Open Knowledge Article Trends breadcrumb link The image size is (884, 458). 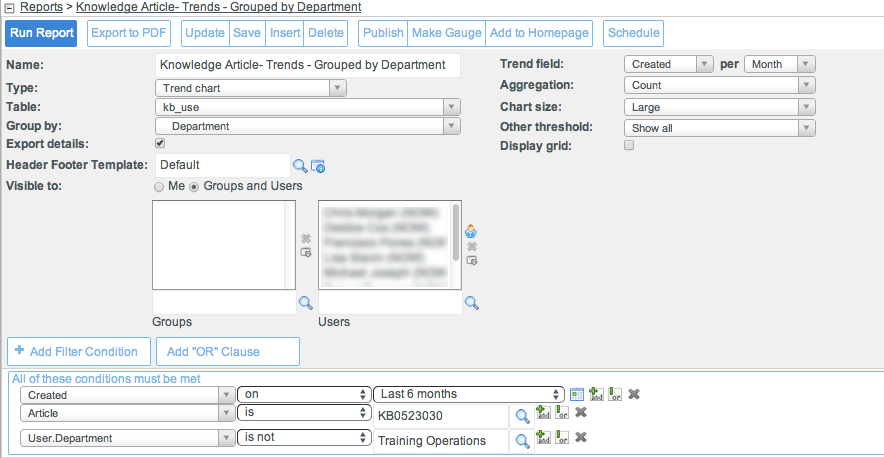pyautogui.click(x=219, y=7)
